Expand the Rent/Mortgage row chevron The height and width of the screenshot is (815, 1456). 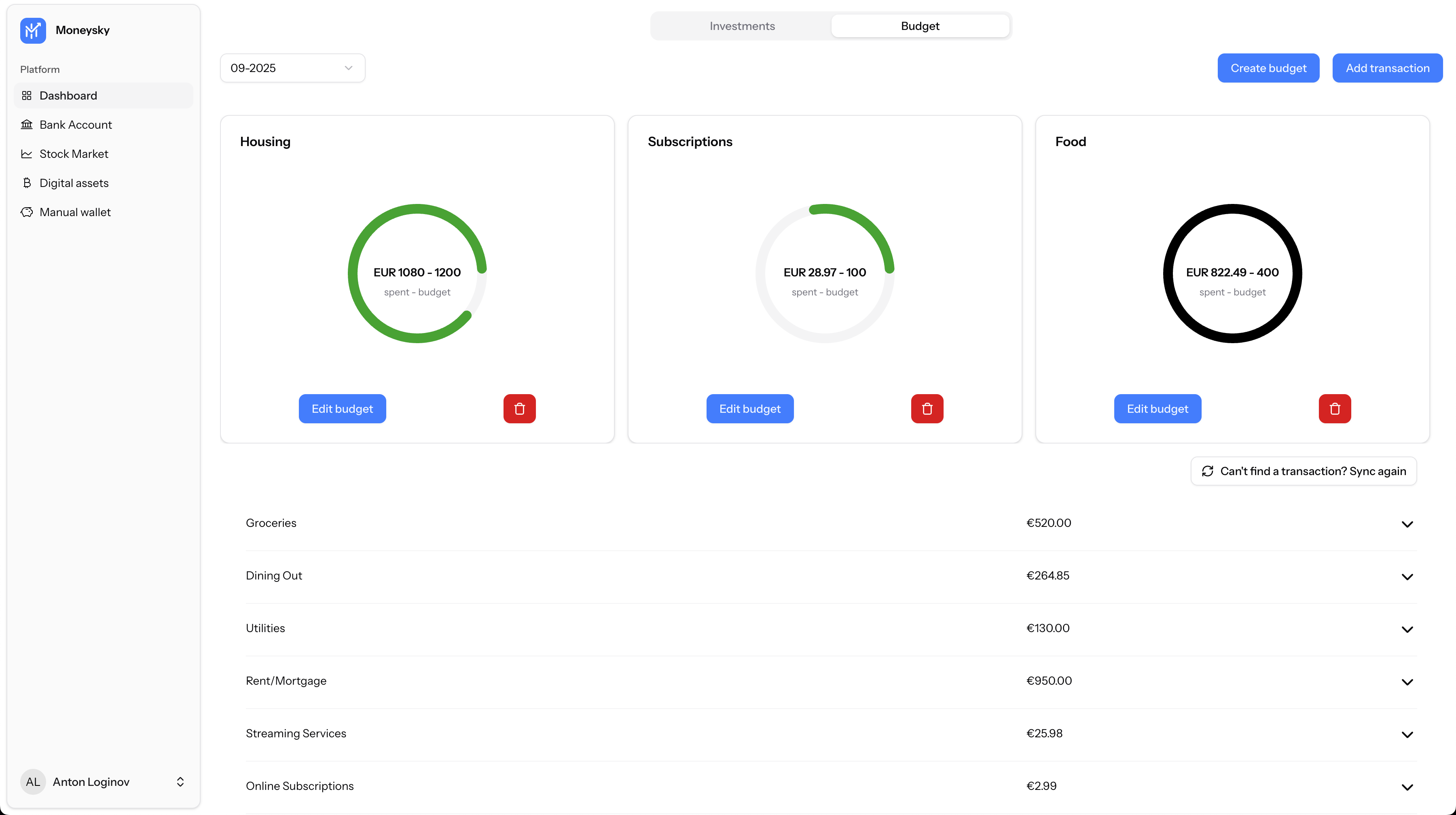(x=1406, y=681)
